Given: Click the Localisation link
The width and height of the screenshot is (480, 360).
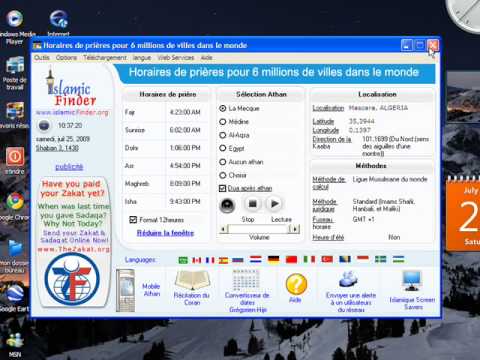Looking at the screenshot, I should click(x=328, y=108).
